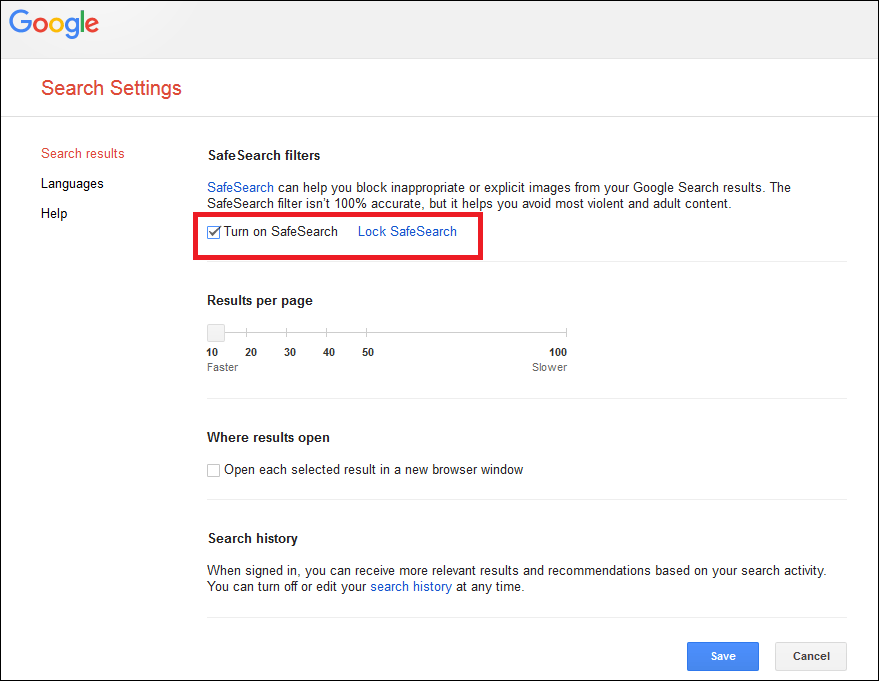This screenshot has width=879, height=681.
Task: Click the Search Settings page title
Action: point(111,88)
